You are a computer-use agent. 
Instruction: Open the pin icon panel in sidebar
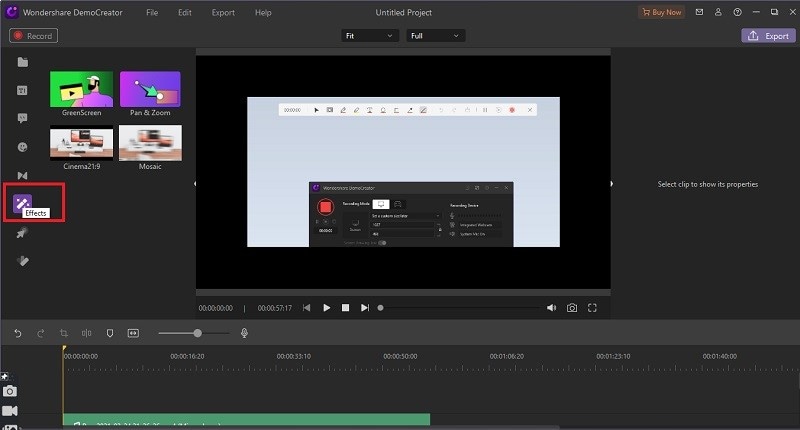point(22,233)
